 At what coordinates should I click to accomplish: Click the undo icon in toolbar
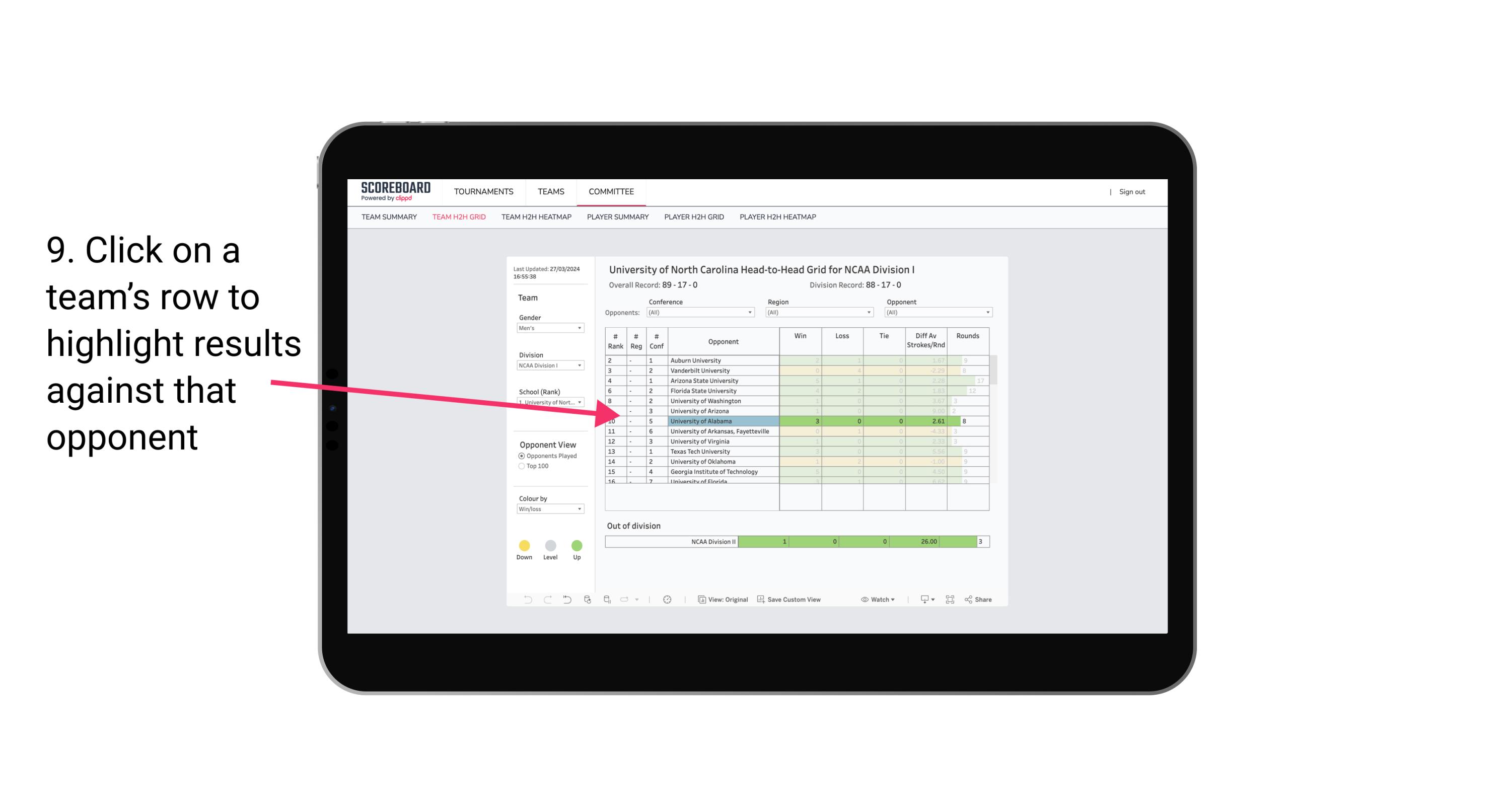pyautogui.click(x=525, y=601)
